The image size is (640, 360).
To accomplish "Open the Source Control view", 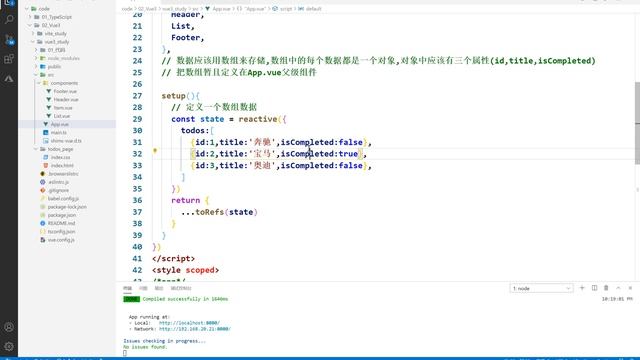I will pos(9,39).
